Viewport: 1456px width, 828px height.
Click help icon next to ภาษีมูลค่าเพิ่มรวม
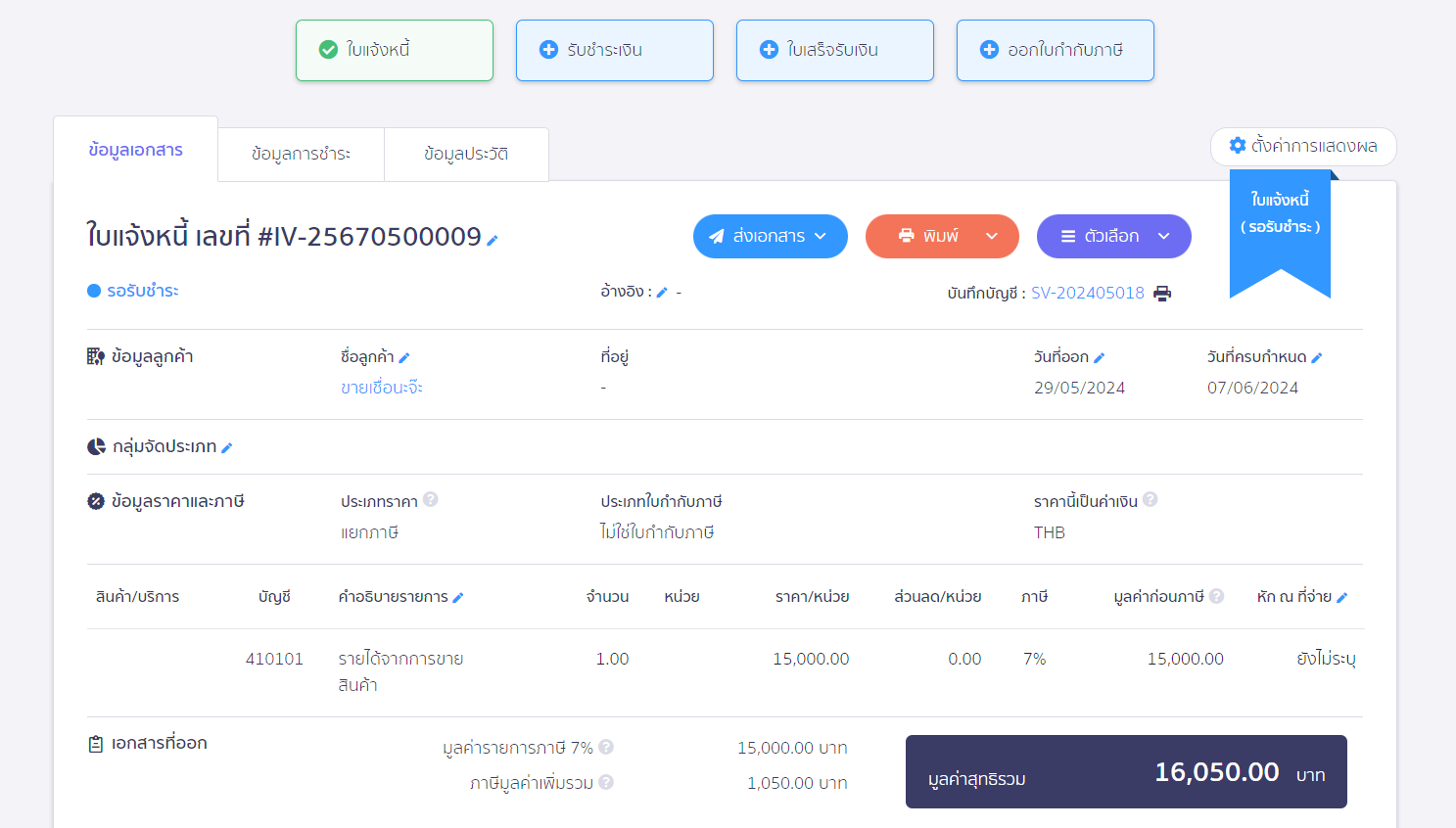(606, 782)
